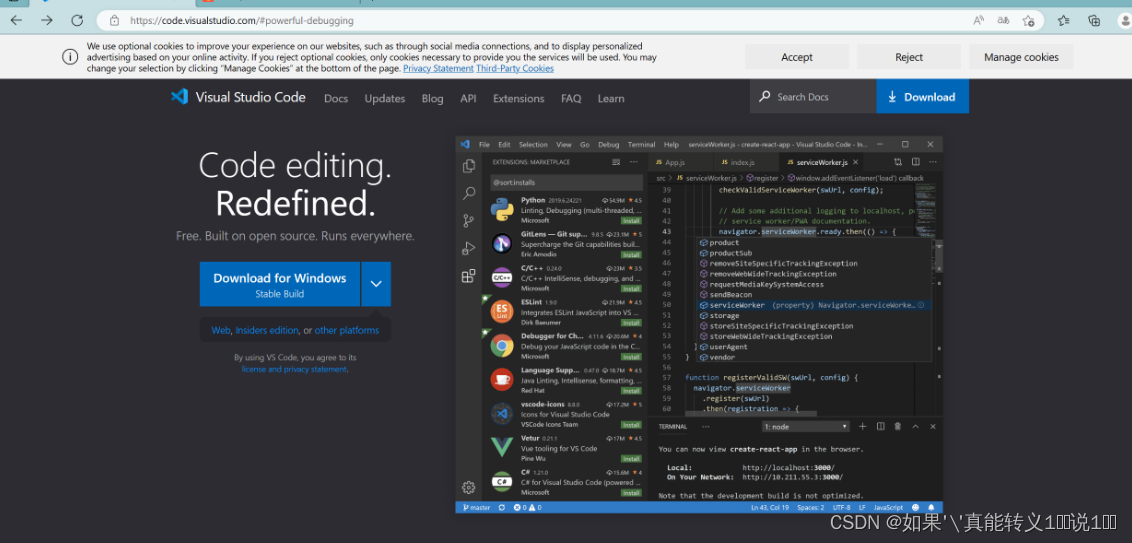The height and width of the screenshot is (543, 1132).
Task: Open the Read aloud icon in address bar
Action: [x=979, y=21]
